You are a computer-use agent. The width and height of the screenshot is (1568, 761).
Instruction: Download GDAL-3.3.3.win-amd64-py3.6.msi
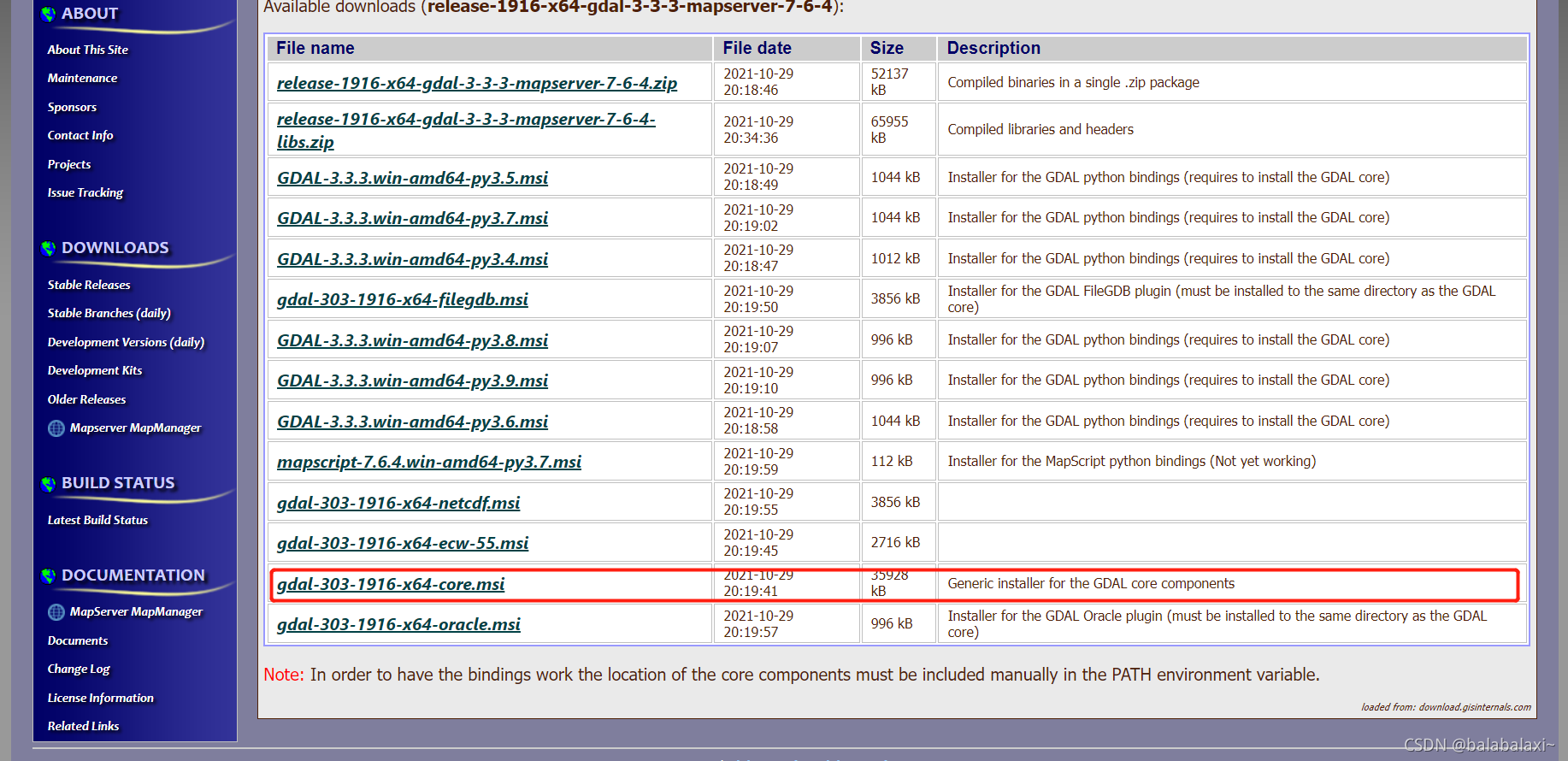point(412,422)
